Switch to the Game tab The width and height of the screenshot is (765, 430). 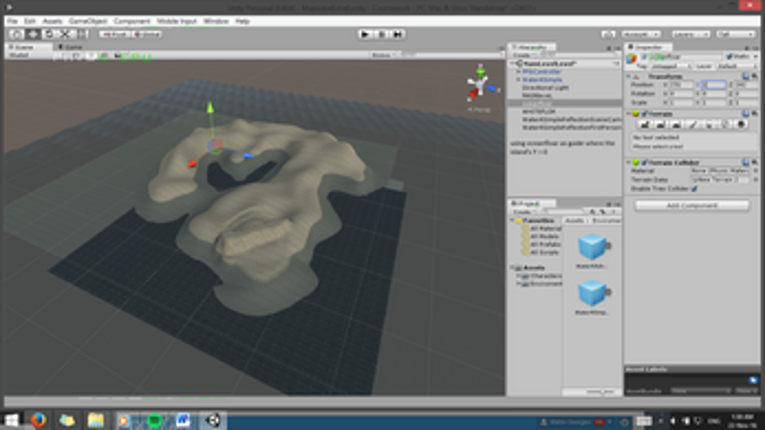coord(71,47)
